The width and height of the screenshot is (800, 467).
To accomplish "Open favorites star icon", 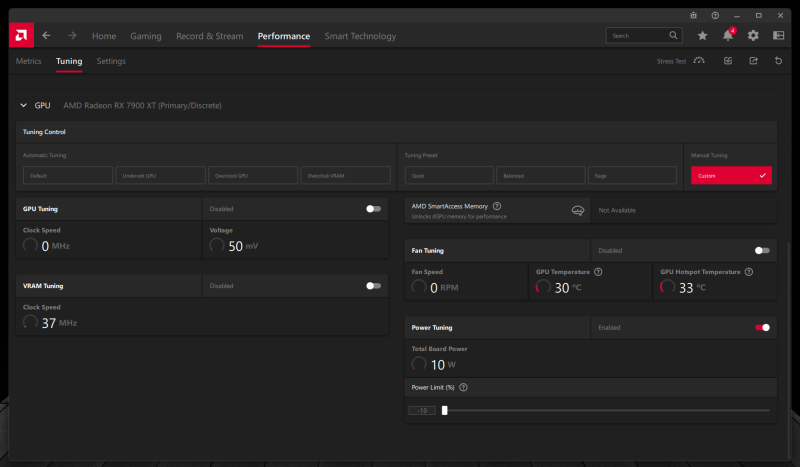I will pos(703,35).
